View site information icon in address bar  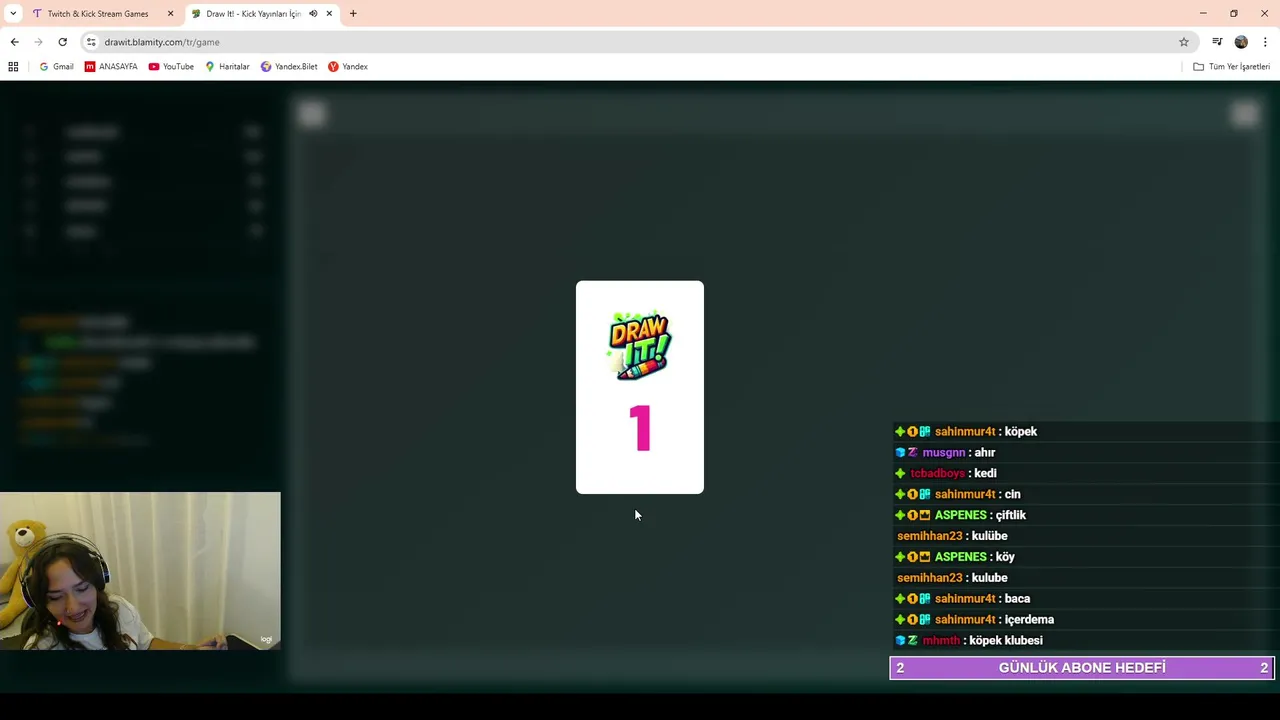coord(91,42)
